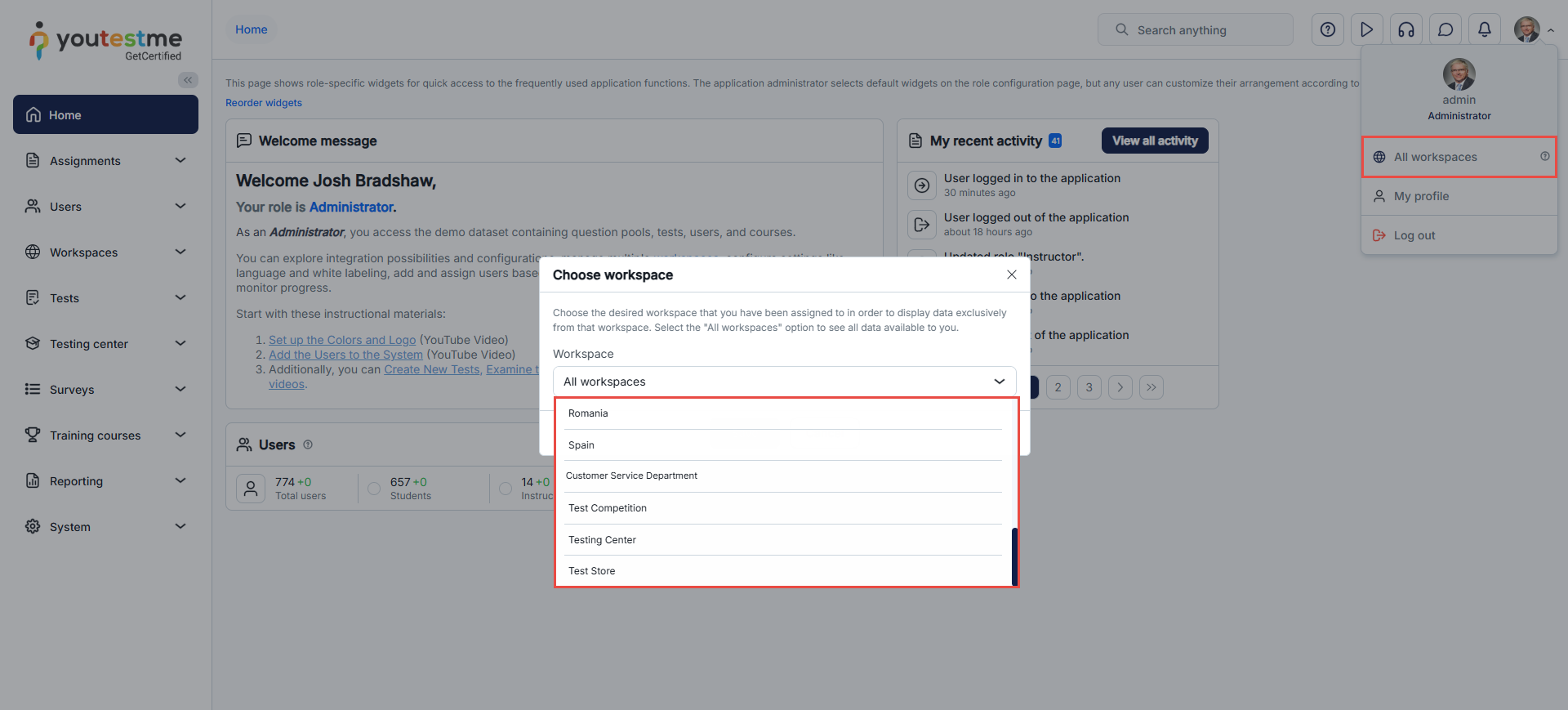Screen dimensions: 1568x710
Task: Click user avatar in top bar
Action: tap(1526, 30)
